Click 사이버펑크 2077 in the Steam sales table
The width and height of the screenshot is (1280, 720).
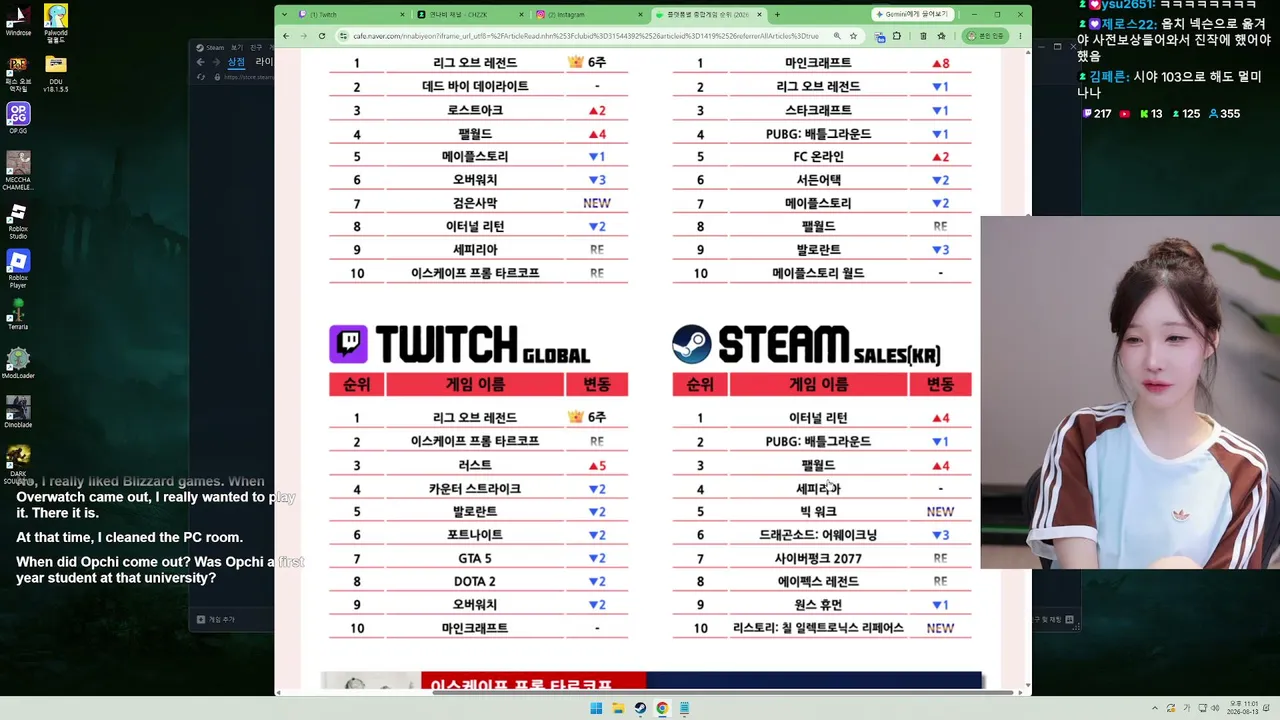pos(818,558)
